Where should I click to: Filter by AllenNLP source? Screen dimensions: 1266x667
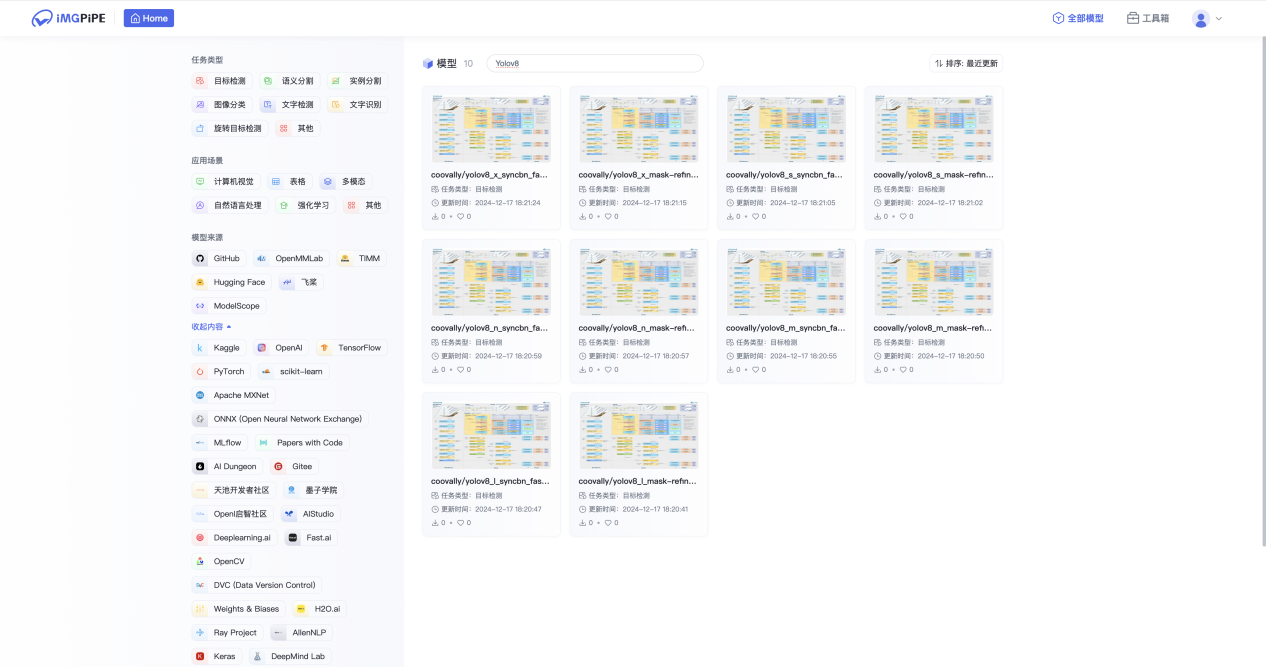click(300, 632)
